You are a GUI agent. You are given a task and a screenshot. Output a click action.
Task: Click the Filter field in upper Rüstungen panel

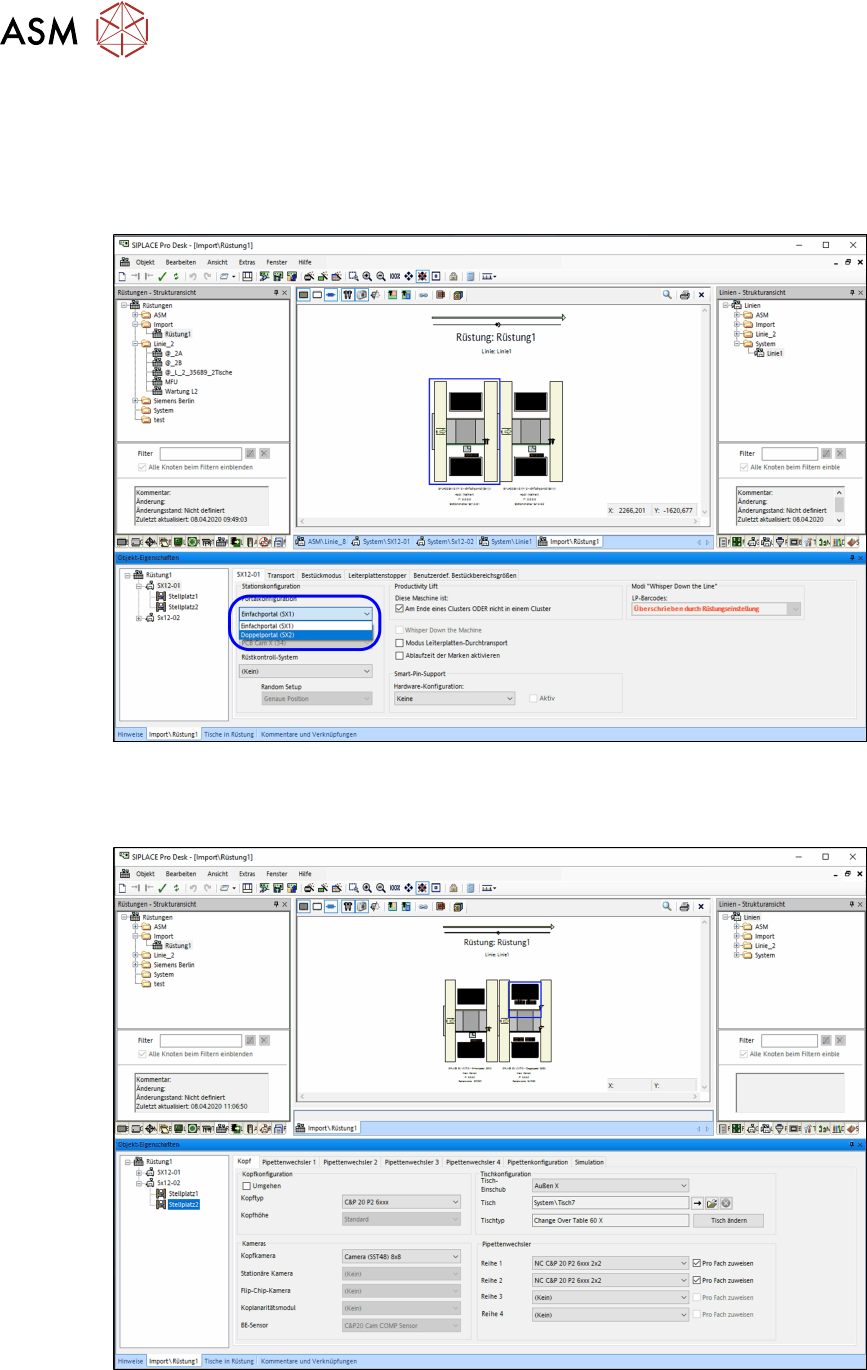click(200, 453)
